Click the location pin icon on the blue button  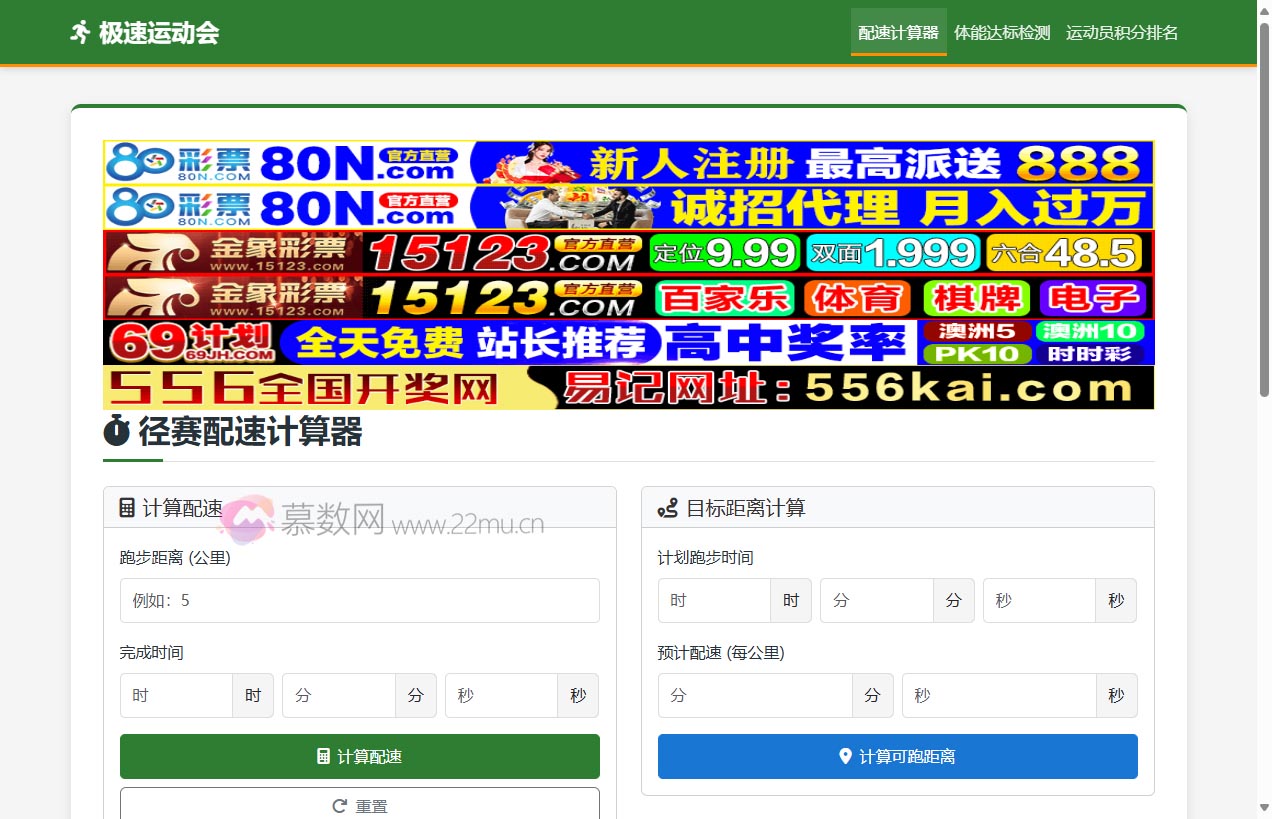846,757
